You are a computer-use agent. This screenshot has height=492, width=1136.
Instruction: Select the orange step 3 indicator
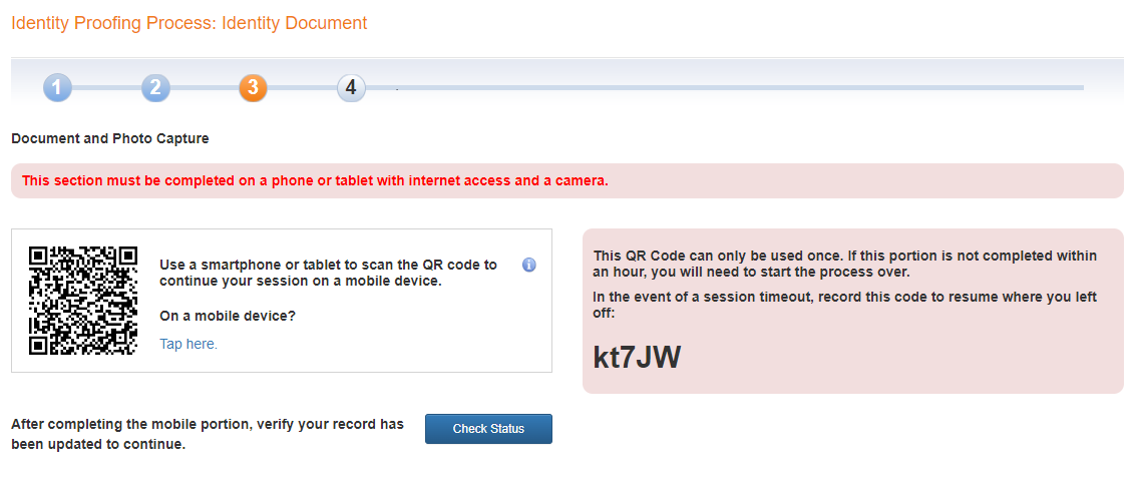[x=253, y=88]
